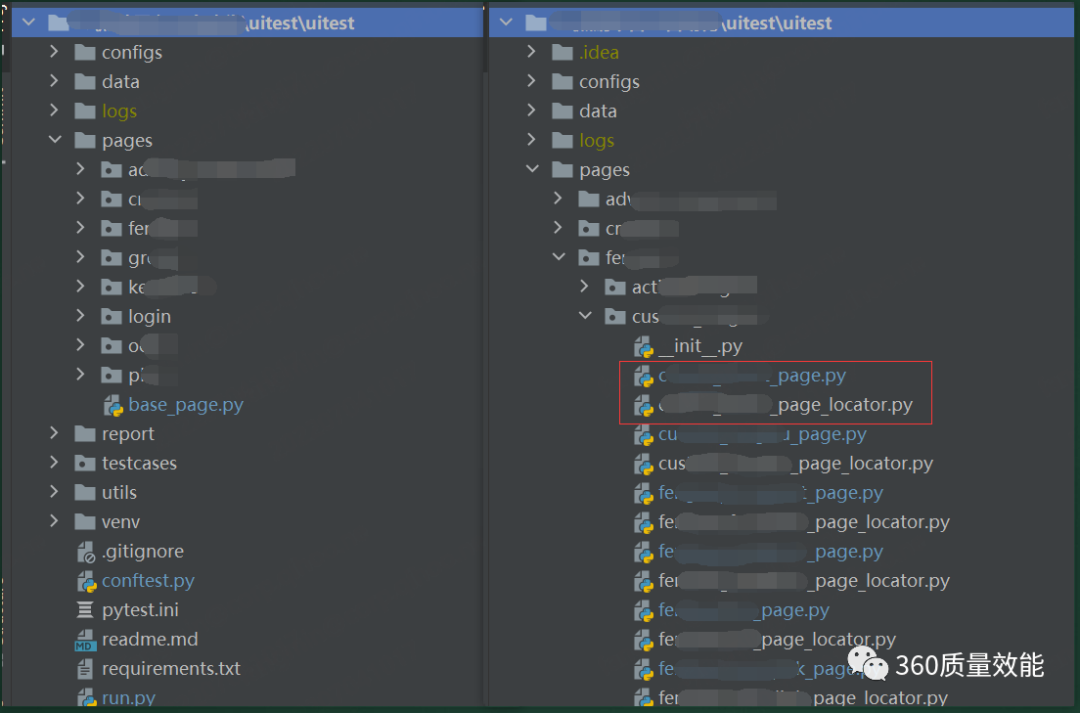Click configs folder icon in left tree
Image resolution: width=1080 pixels, height=713 pixels.
point(85,52)
